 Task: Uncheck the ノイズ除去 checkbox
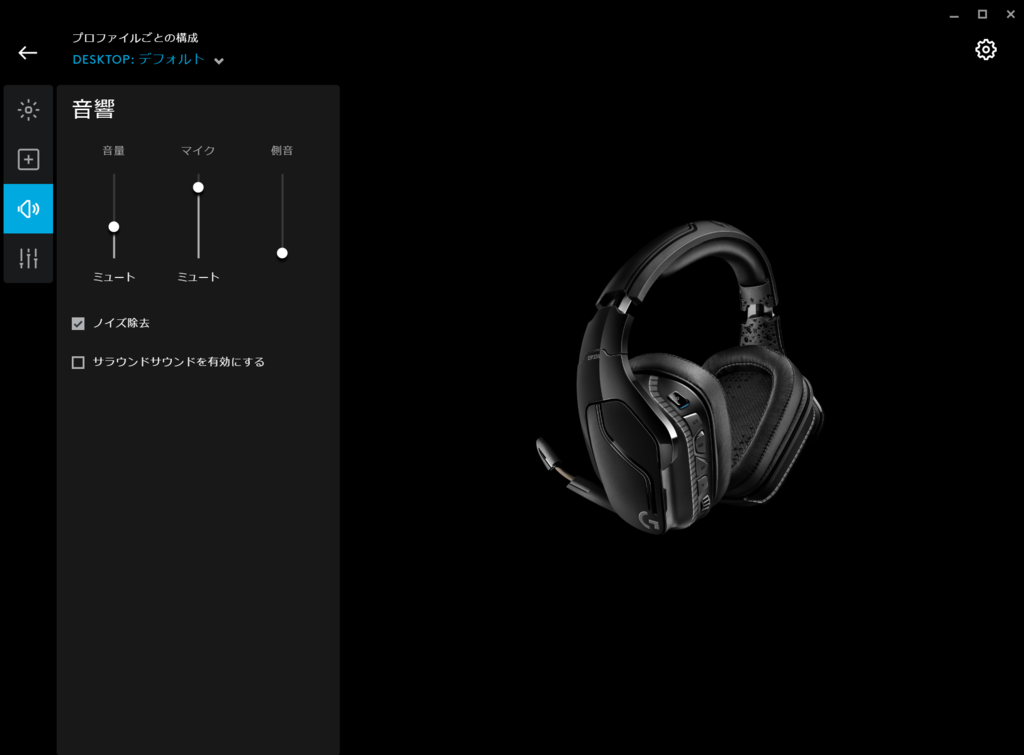tap(78, 323)
